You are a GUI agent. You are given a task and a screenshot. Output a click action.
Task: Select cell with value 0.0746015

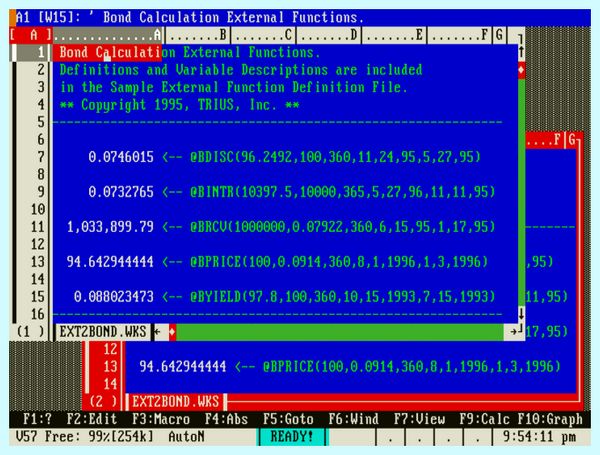pyautogui.click(x=121, y=157)
